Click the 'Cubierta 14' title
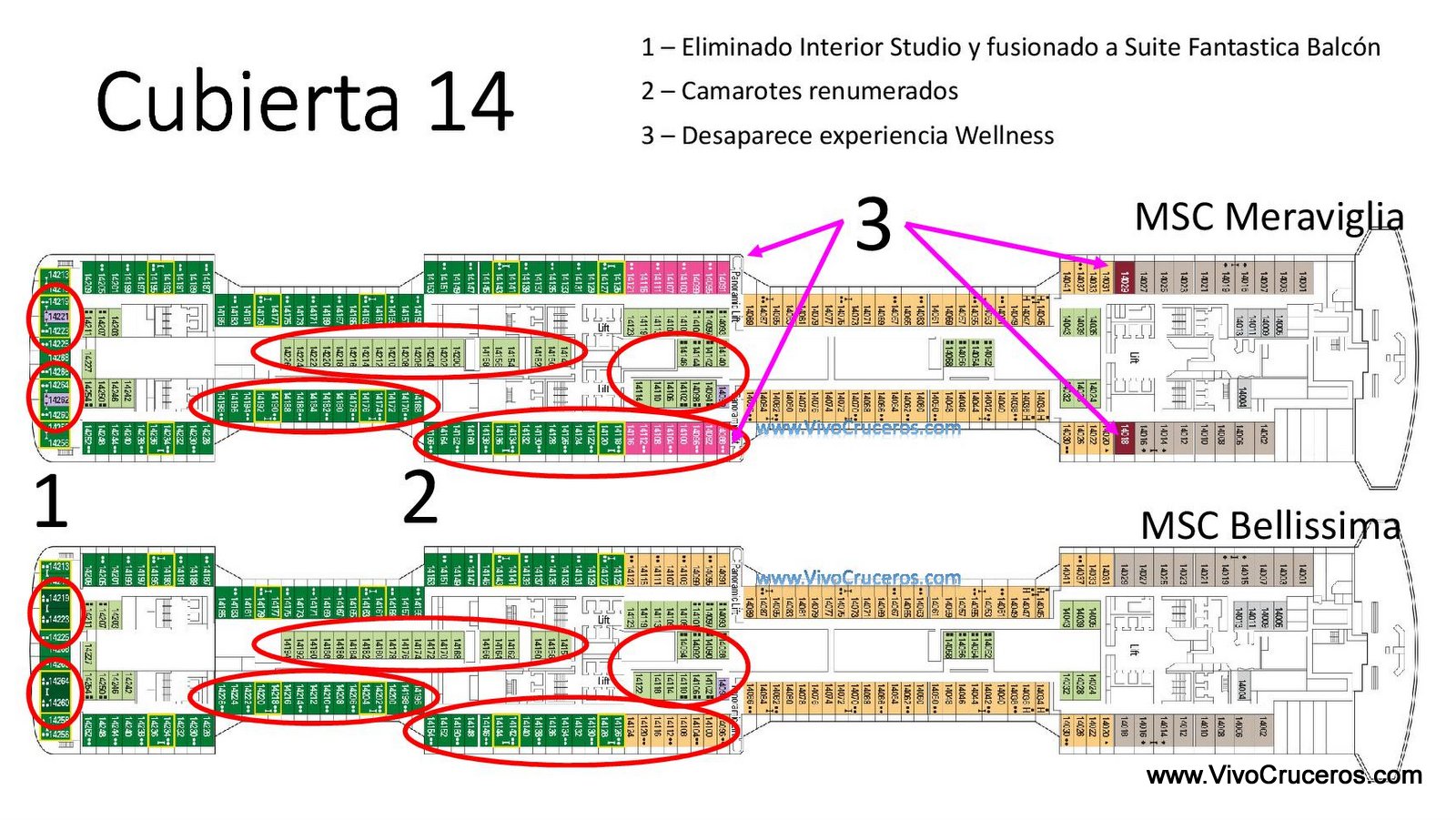 pos(305,102)
